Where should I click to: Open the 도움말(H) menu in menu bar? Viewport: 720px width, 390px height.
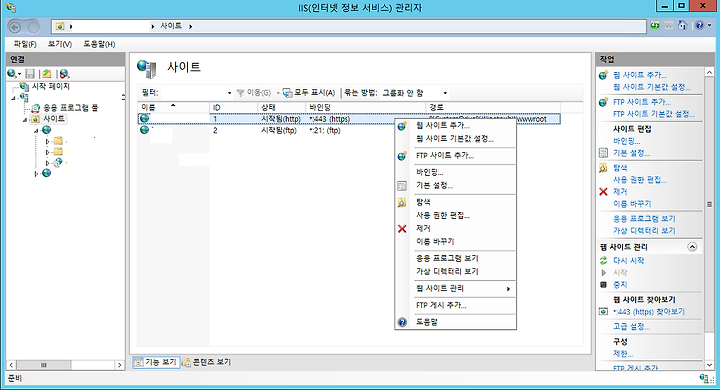pyautogui.click(x=99, y=44)
